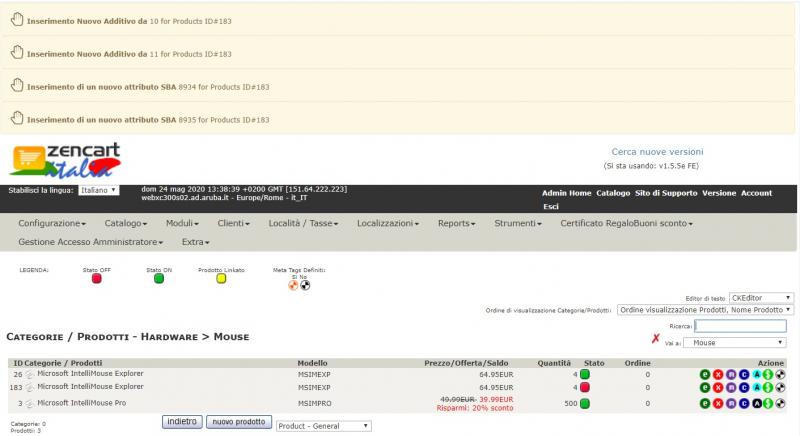Open the Località / Tasse menu
The image size is (800, 436).
tap(304, 223)
